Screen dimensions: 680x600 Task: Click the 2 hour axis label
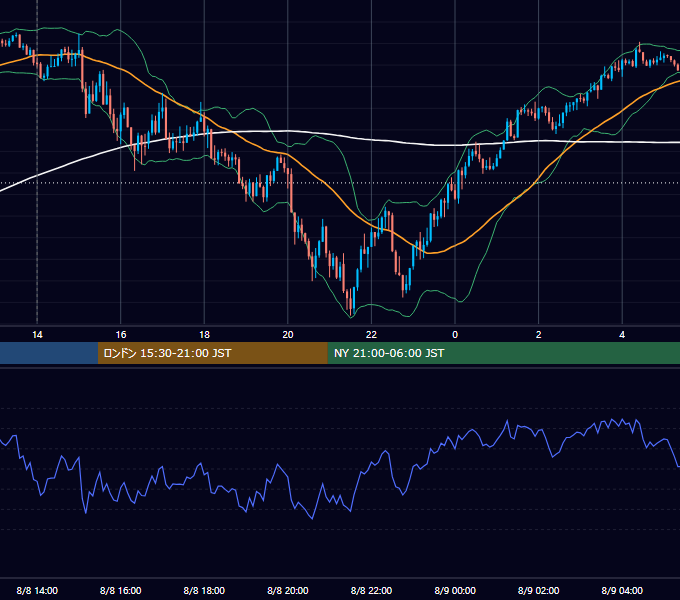pyautogui.click(x=538, y=335)
